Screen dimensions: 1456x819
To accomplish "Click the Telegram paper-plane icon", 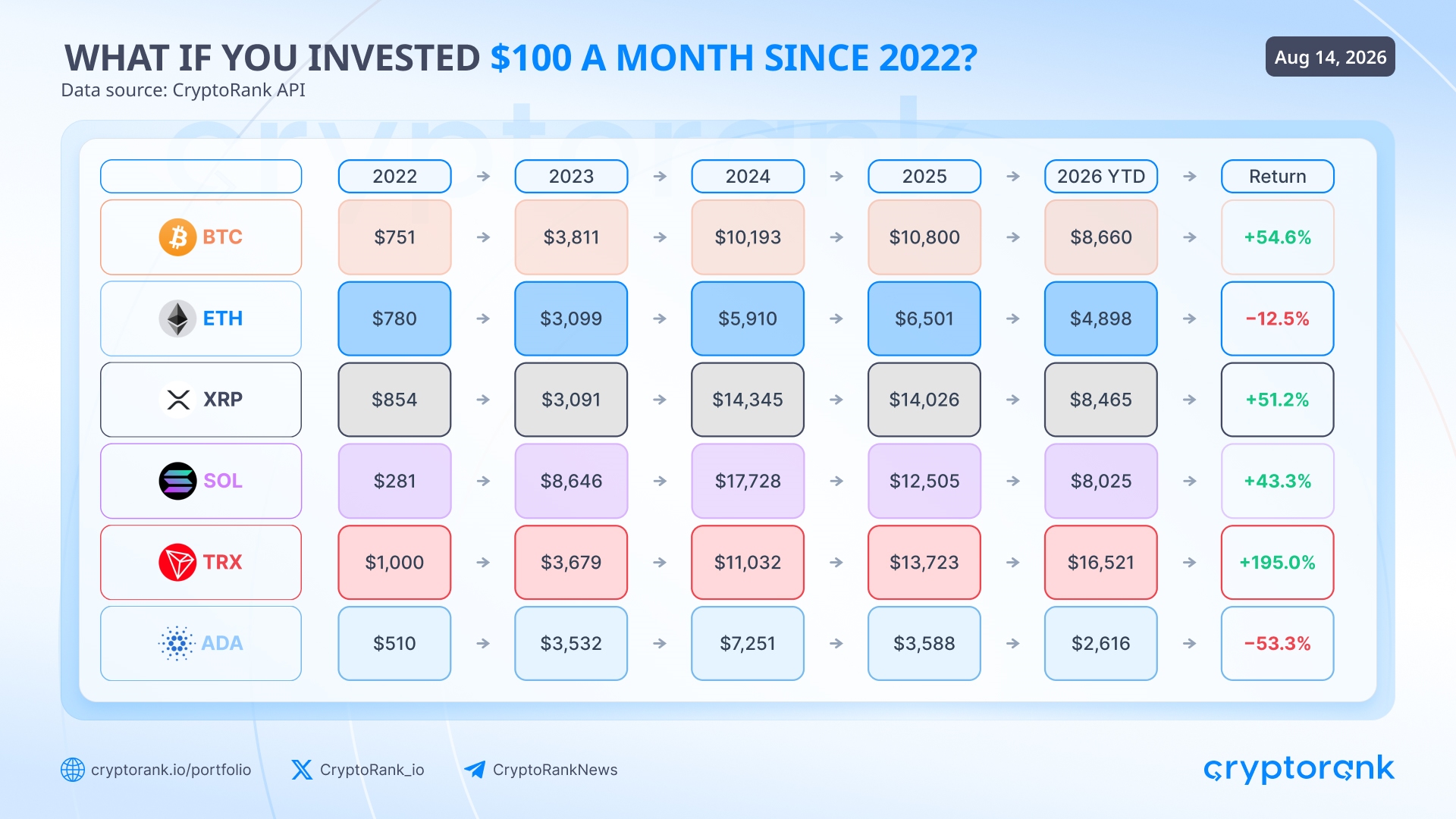I will 475,770.
